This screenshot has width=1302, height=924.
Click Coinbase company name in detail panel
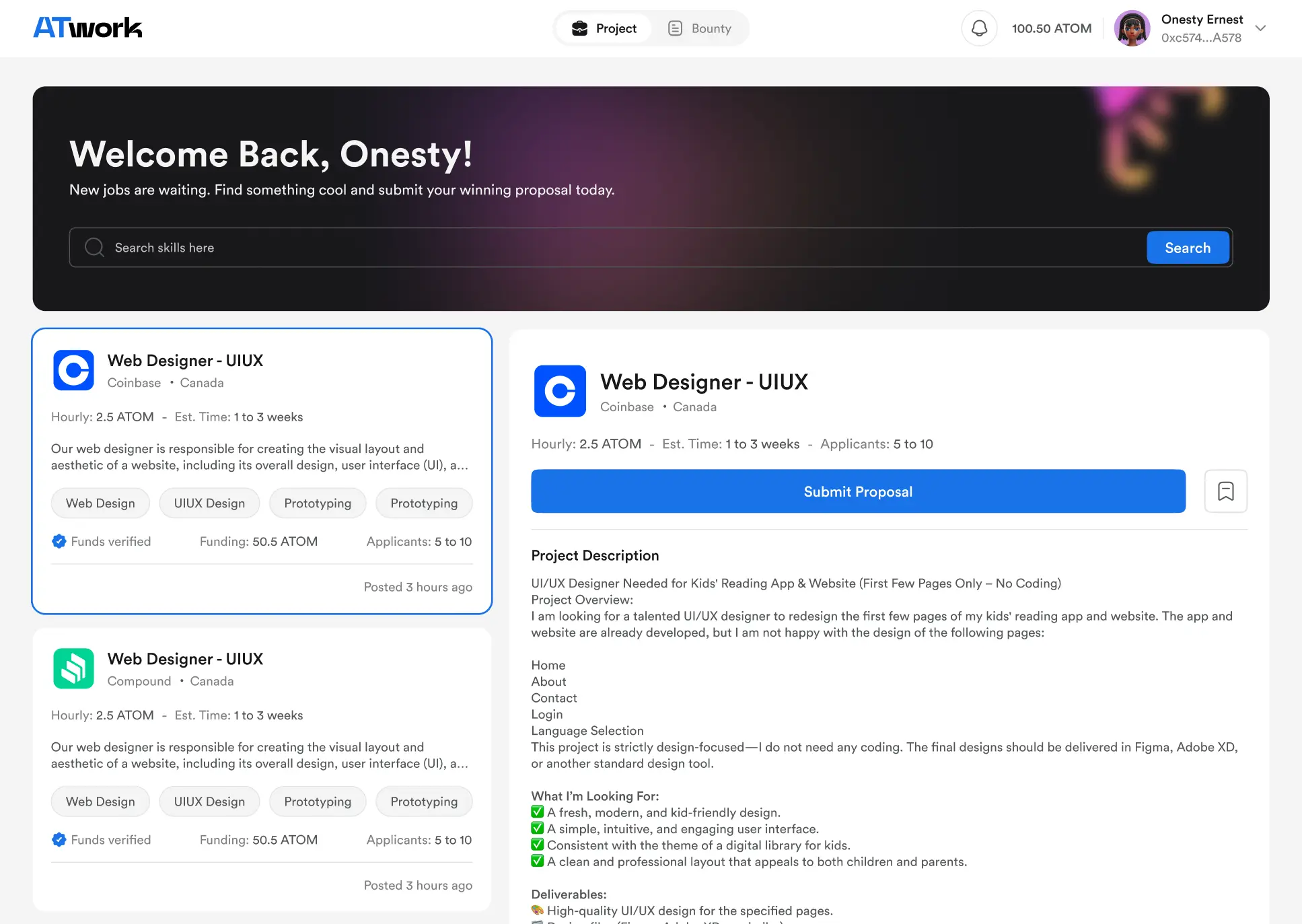pos(627,406)
